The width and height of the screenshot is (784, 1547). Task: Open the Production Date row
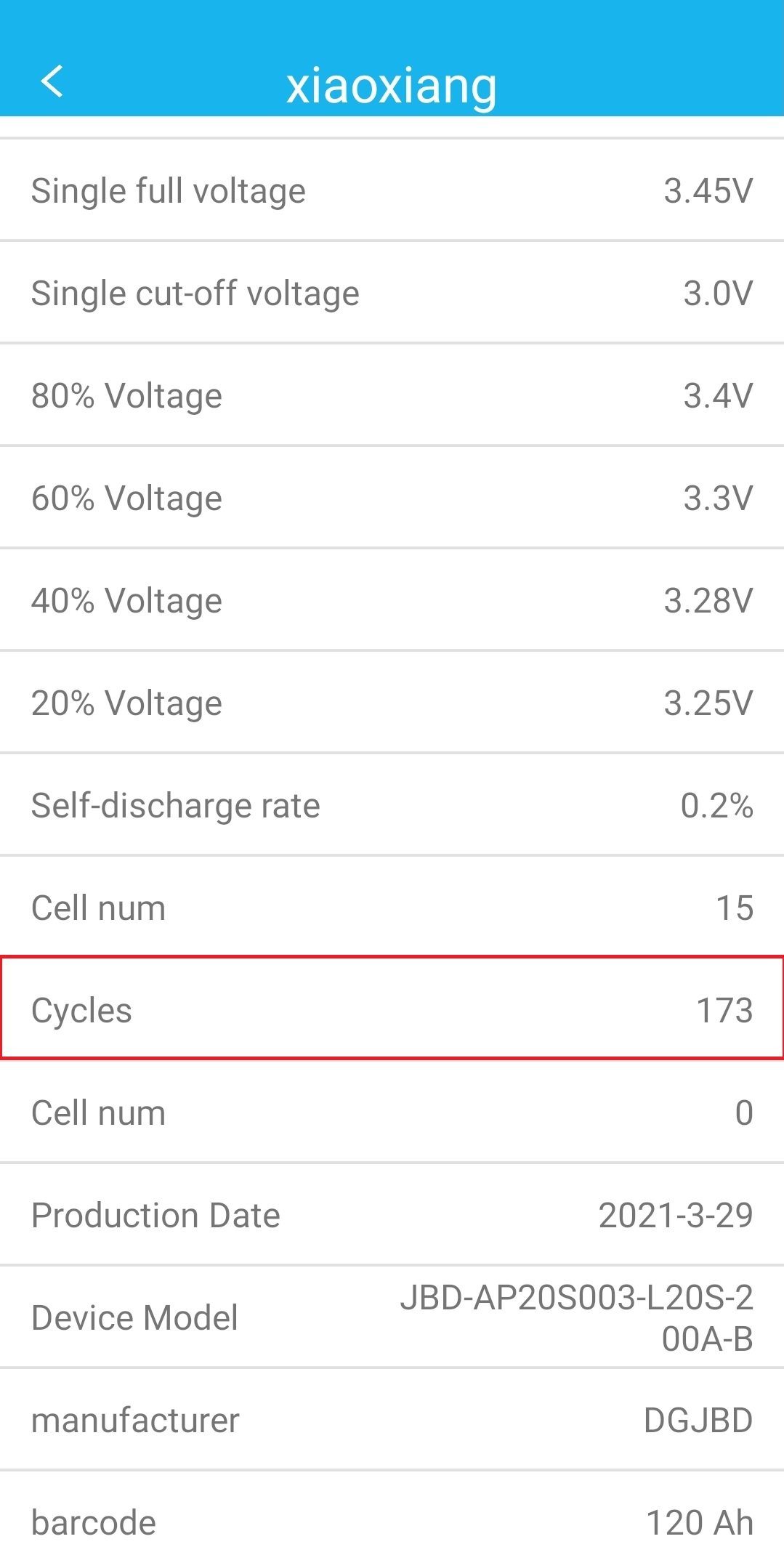[x=392, y=1216]
